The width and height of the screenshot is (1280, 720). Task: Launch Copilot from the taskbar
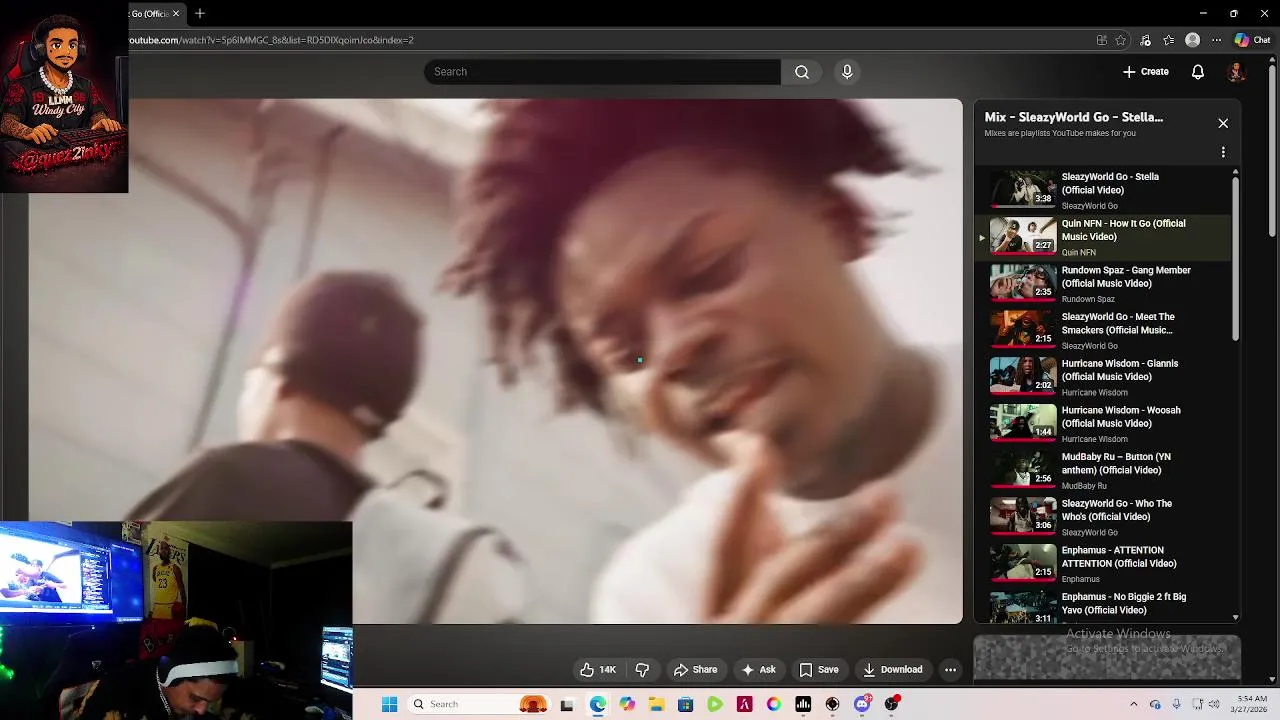(x=627, y=705)
